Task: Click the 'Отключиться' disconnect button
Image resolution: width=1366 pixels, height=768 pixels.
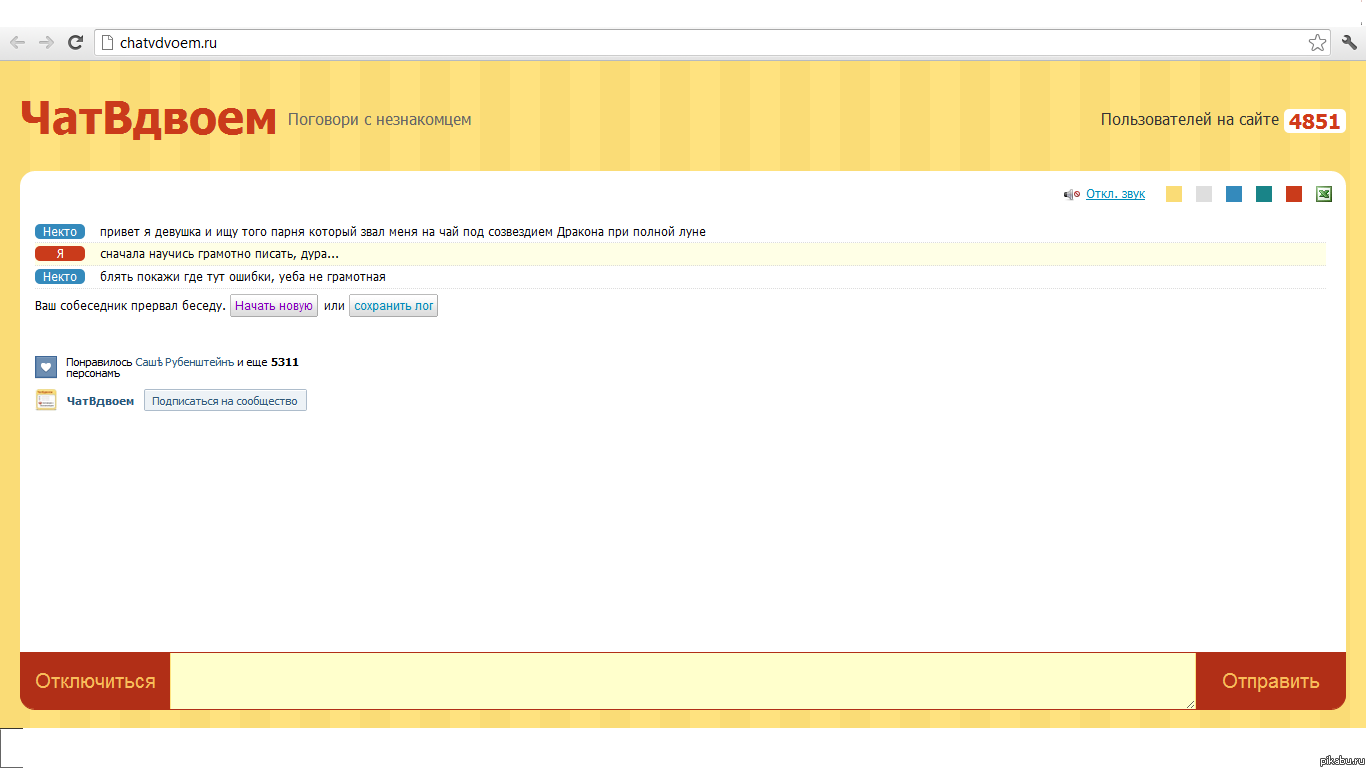Action: (x=95, y=681)
